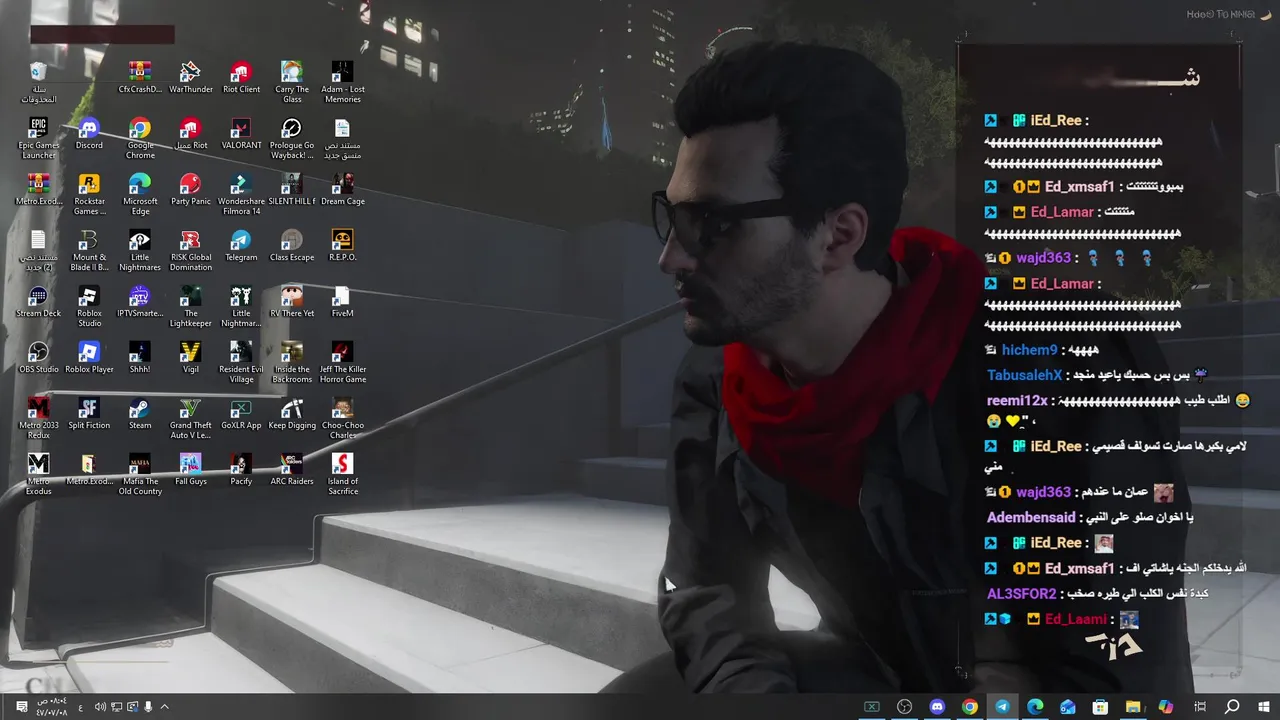Select the Google Chrome desktop shortcut
This screenshot has height=720, width=1280.
[x=140, y=138]
